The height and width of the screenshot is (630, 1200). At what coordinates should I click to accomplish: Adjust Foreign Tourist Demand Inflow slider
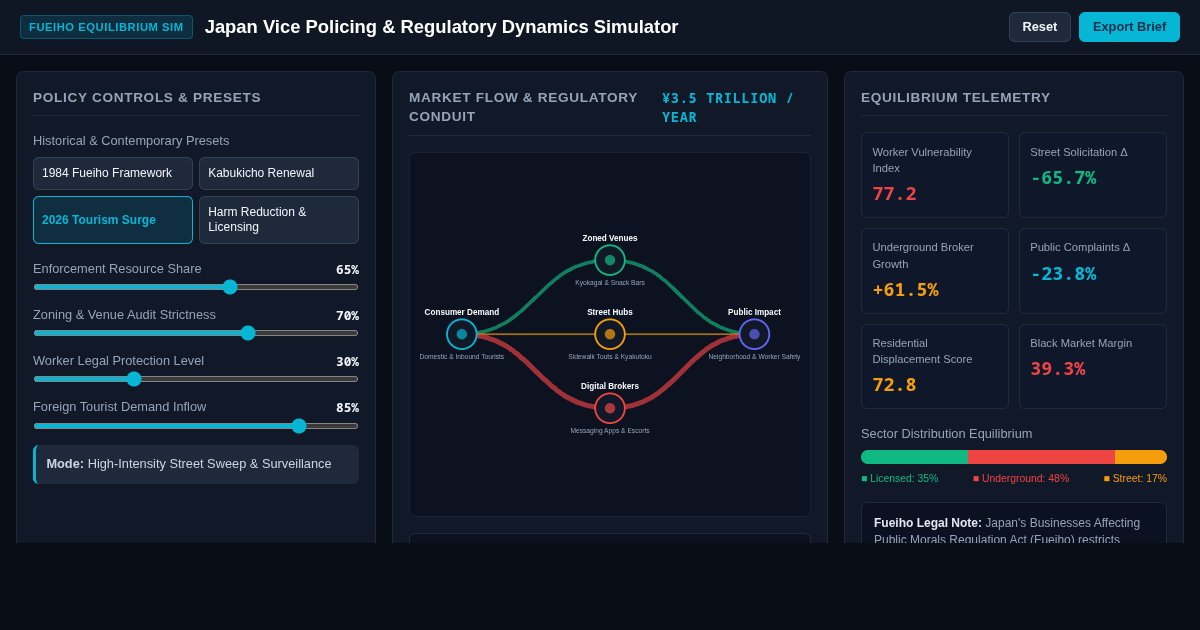(196, 426)
